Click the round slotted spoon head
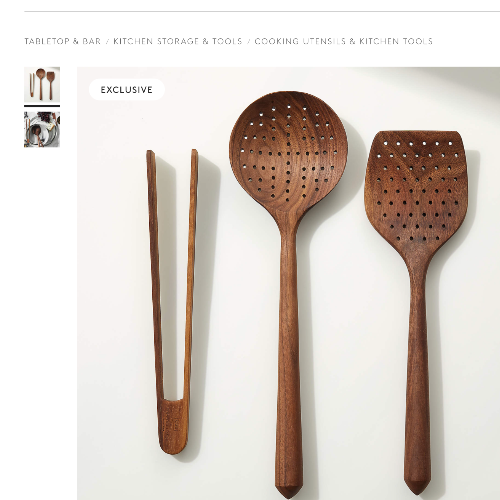The height and width of the screenshot is (500, 500). (x=289, y=154)
